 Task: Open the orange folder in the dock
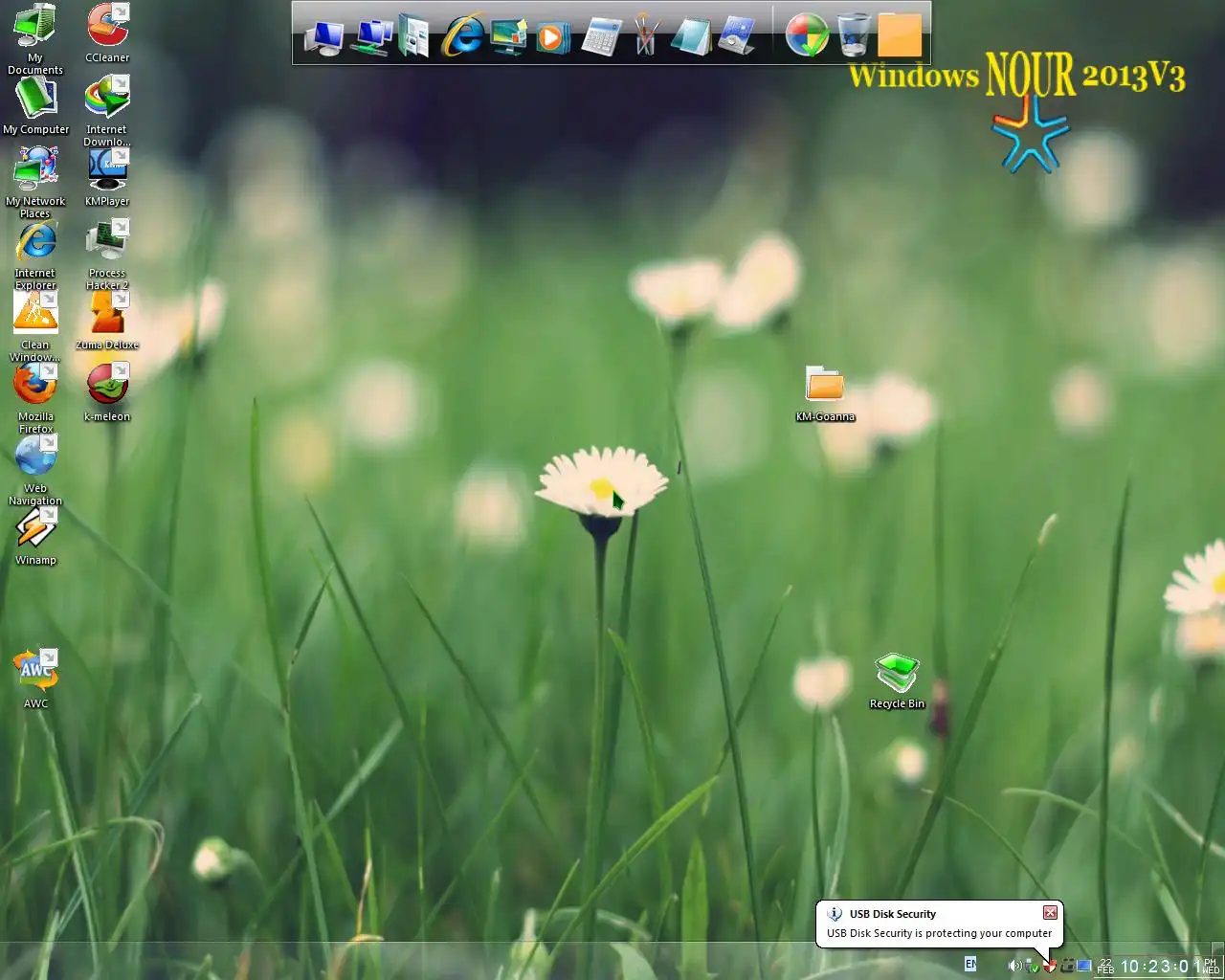click(900, 35)
